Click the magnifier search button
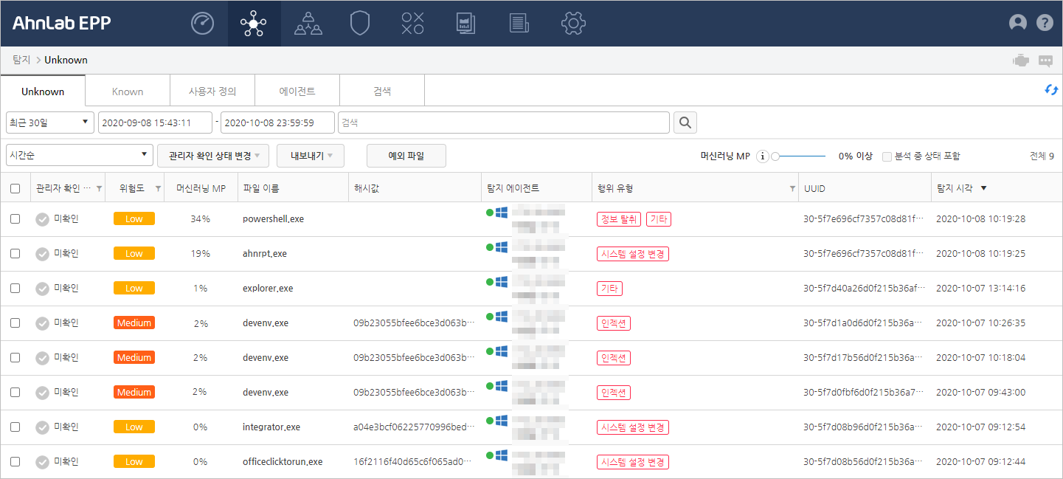This screenshot has height=479, width=1063. 686,122
